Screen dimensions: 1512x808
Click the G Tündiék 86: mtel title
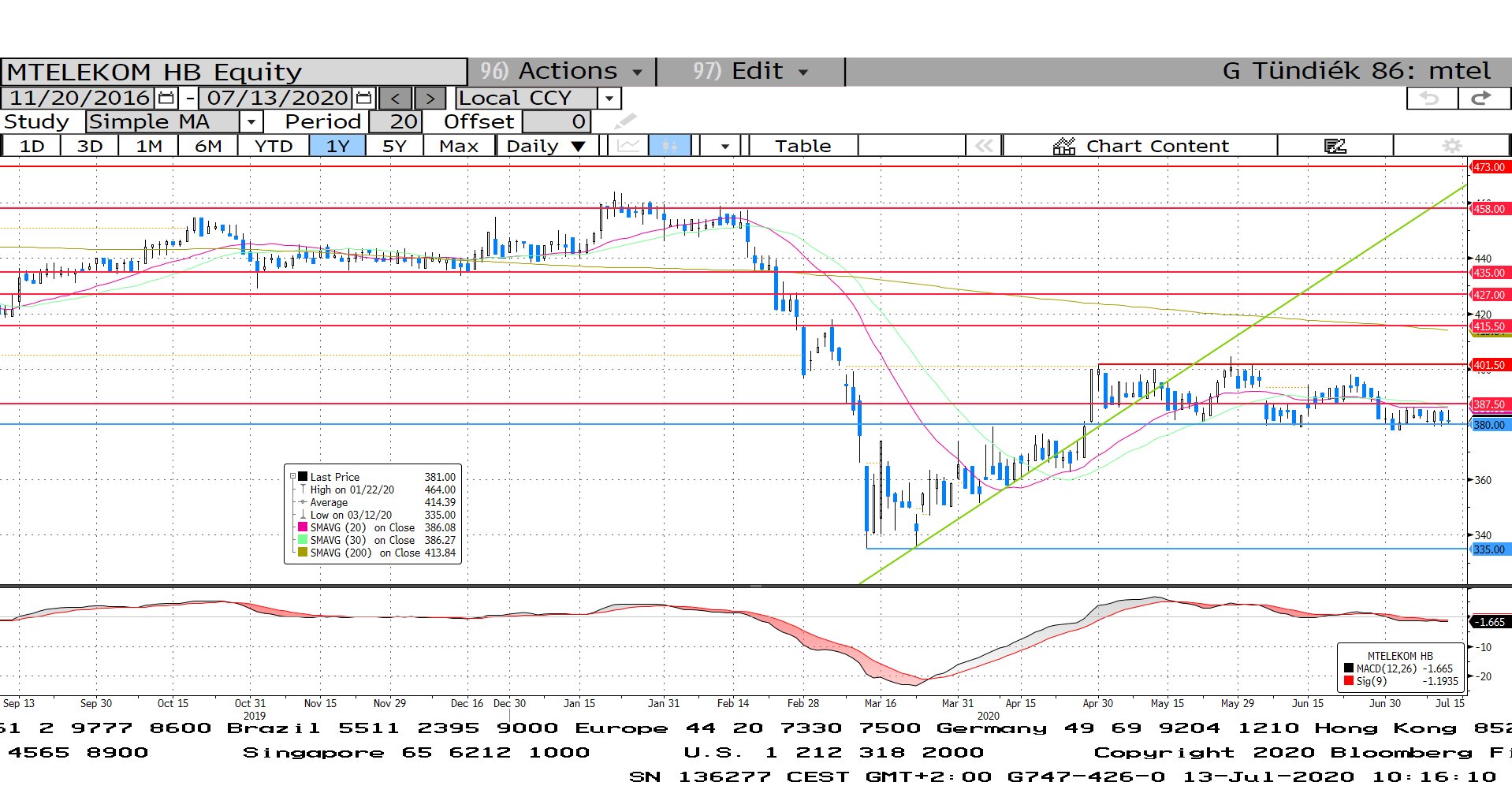click(x=1356, y=71)
